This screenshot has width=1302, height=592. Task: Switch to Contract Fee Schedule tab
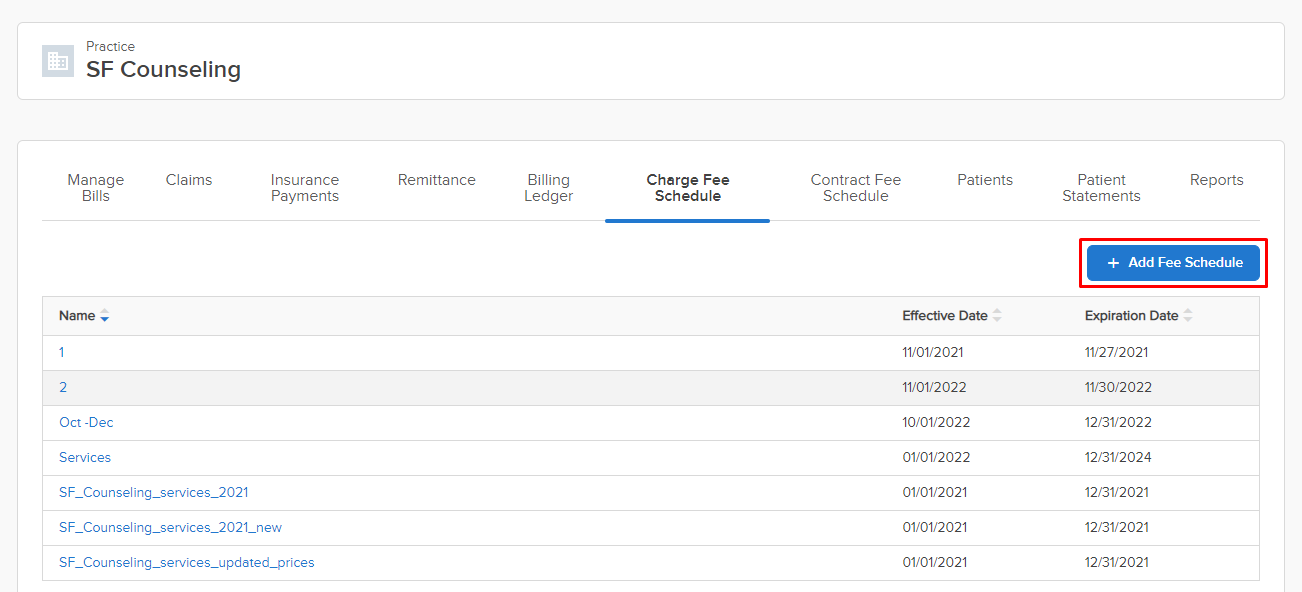pos(856,188)
